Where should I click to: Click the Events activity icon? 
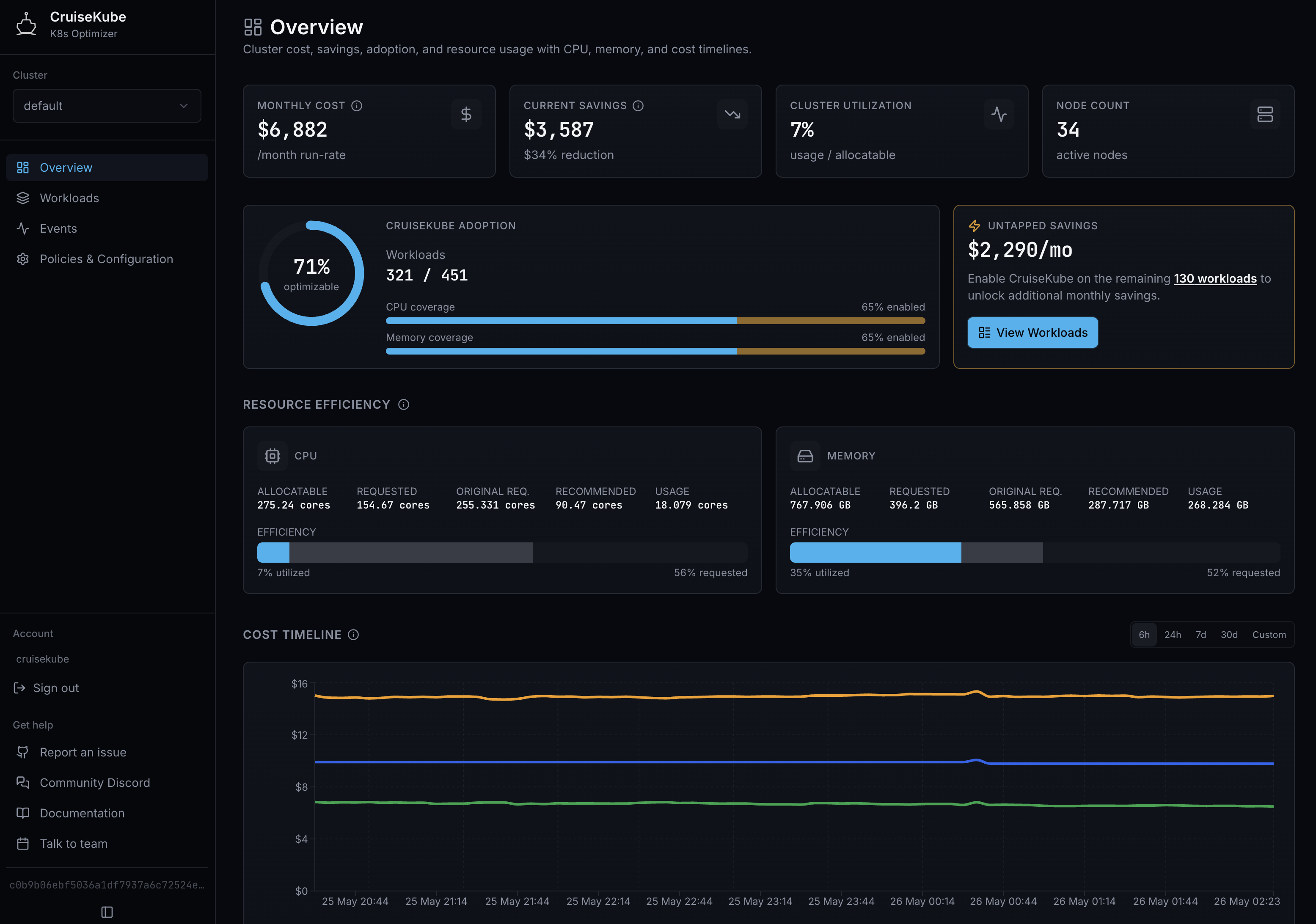23,228
